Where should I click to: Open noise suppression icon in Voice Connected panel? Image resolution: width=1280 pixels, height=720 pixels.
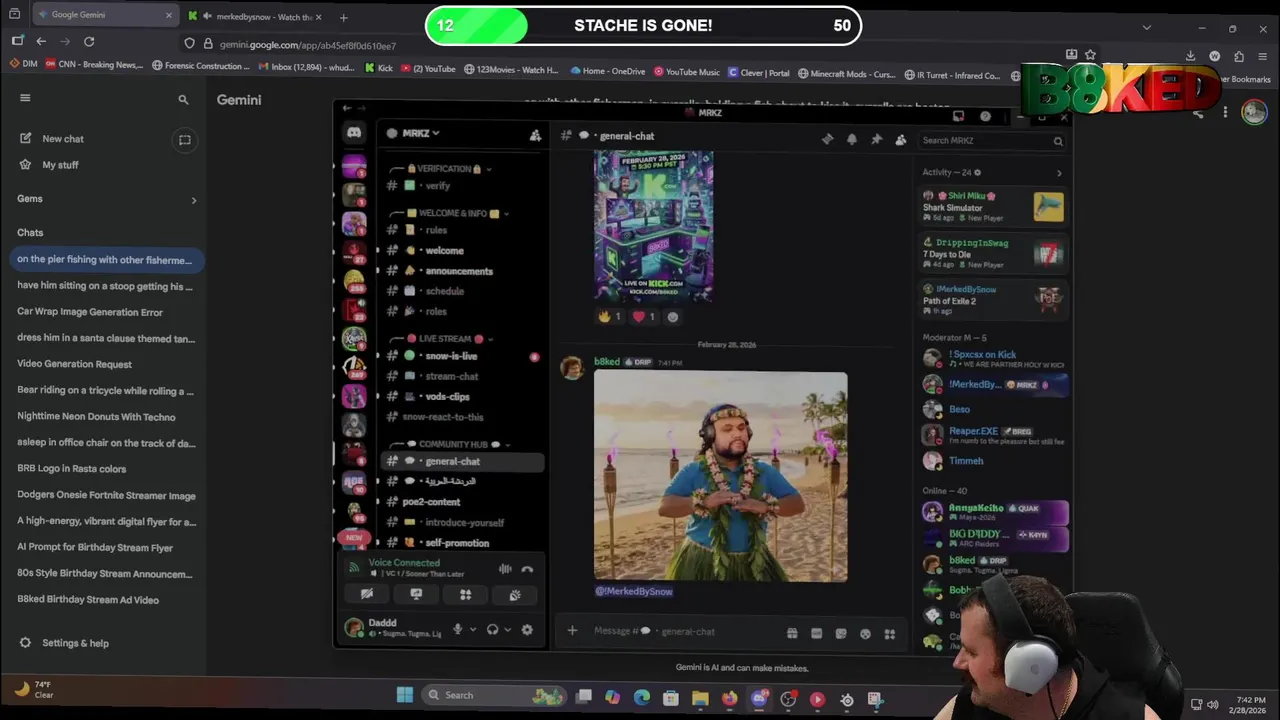505,569
